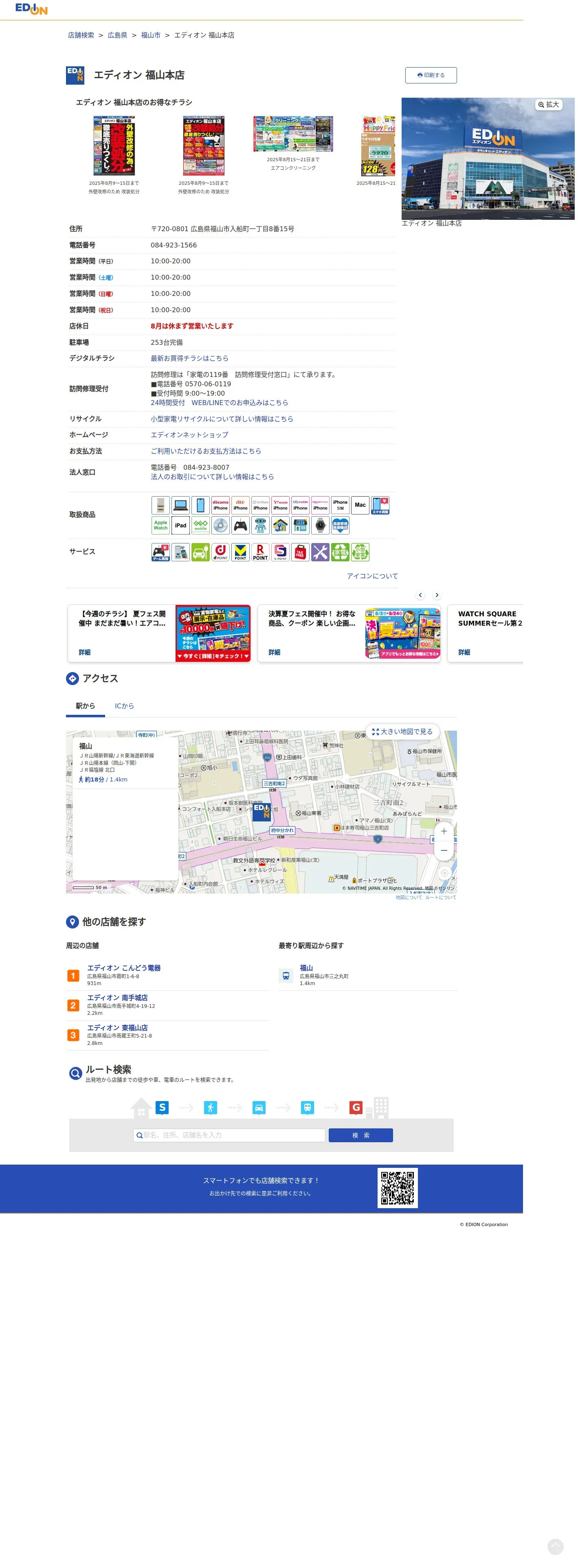Click the ゲーム買取 game buyback service icon
The width and height of the screenshot is (578, 1568).
click(160, 552)
